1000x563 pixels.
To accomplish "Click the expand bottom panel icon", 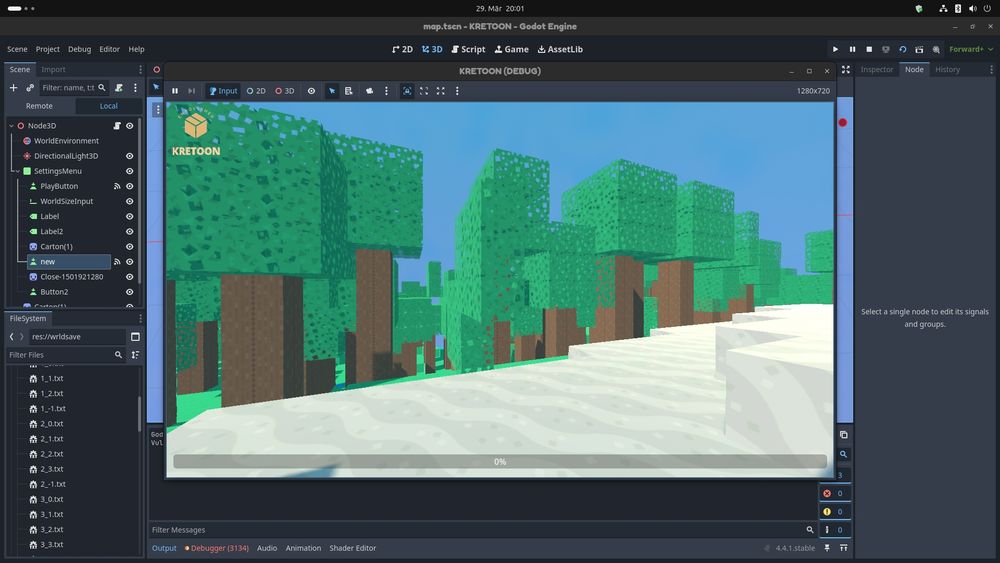I will pyautogui.click(x=844, y=548).
